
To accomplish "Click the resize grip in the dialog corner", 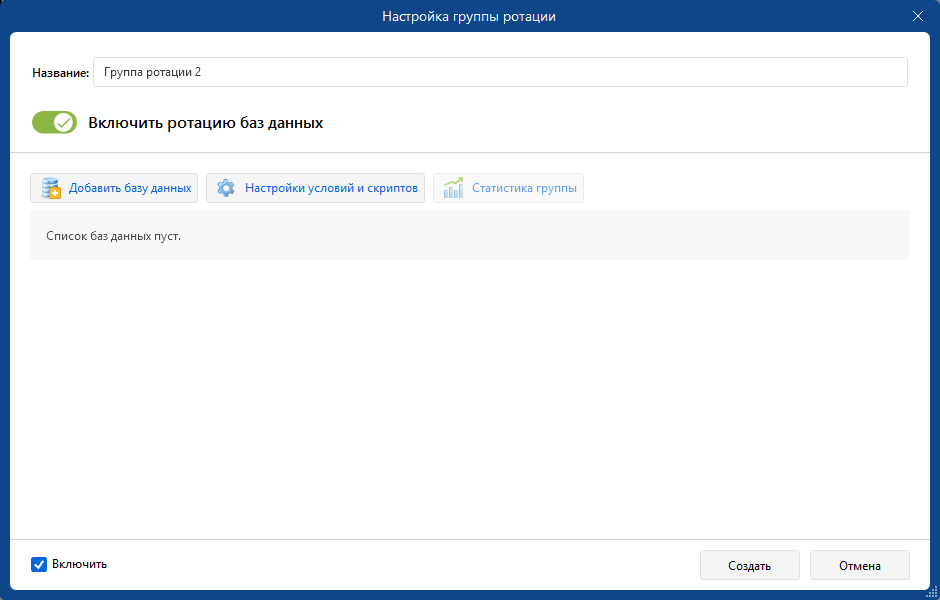I will pyautogui.click(x=931, y=592).
